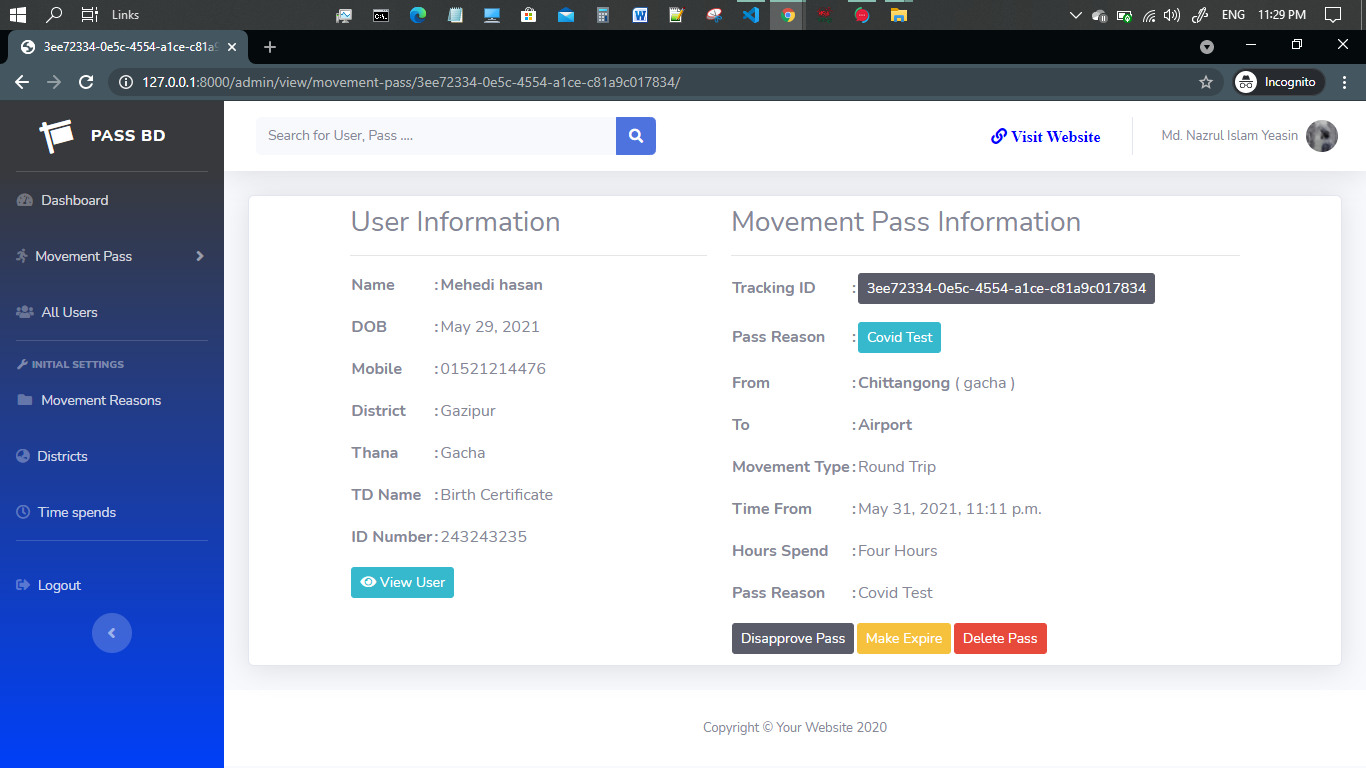The height and width of the screenshot is (768, 1366).
Task: Click the Districts globe icon
Action: (23, 456)
